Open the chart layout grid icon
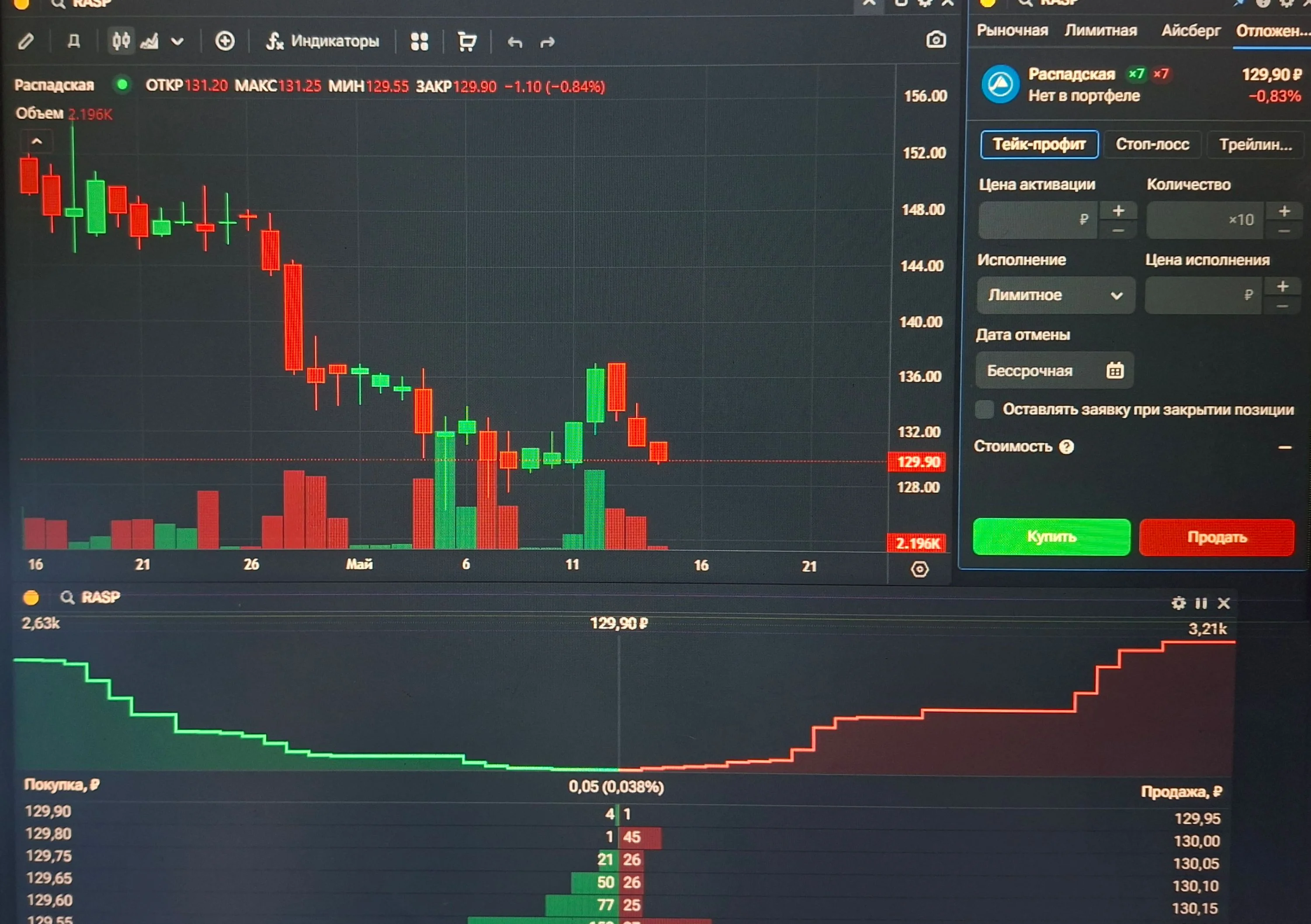This screenshot has width=1311, height=924. pyautogui.click(x=420, y=42)
